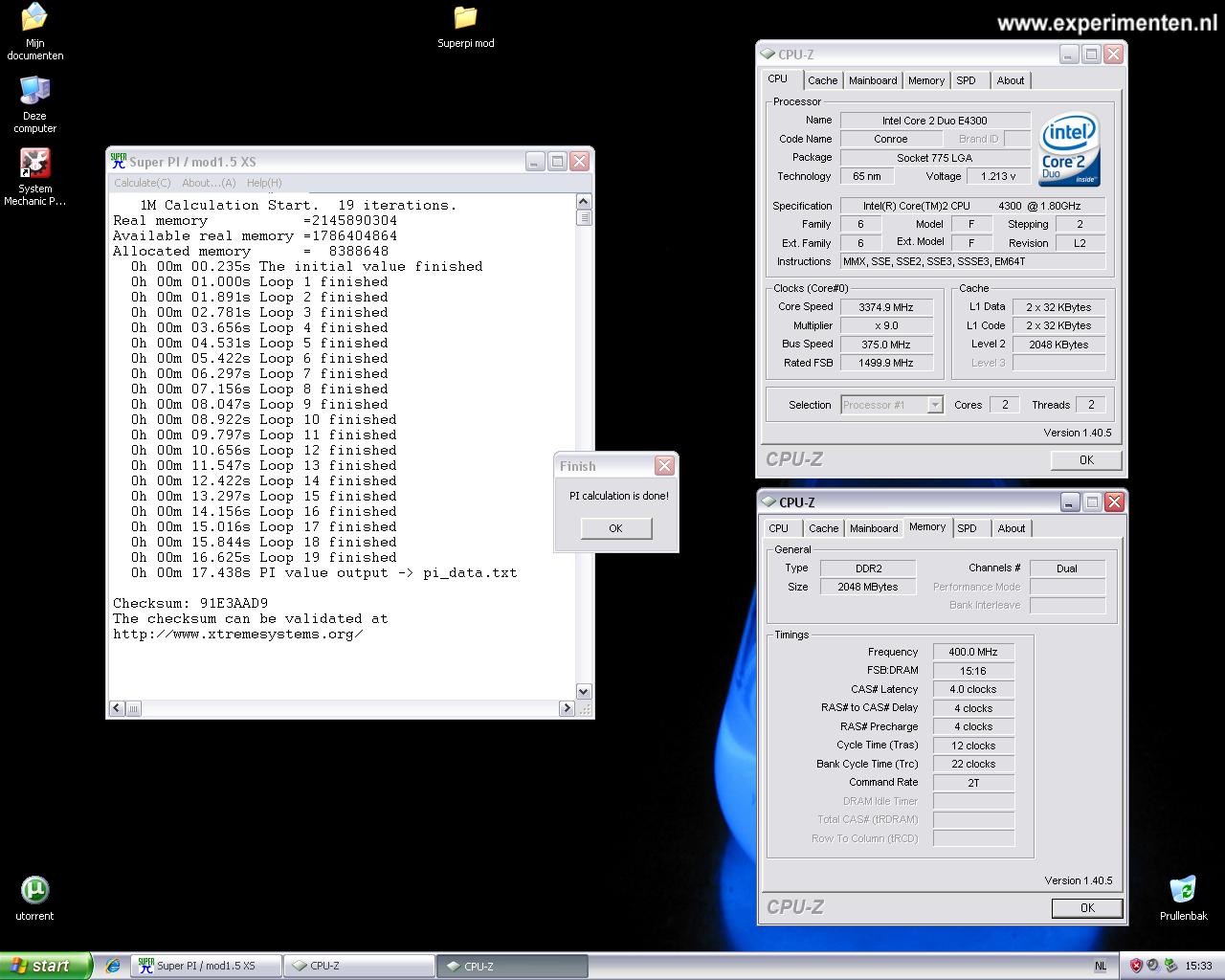Open the Mijn documenten desktop icon
Screen dimensions: 1225x980
pyautogui.click(x=34, y=31)
